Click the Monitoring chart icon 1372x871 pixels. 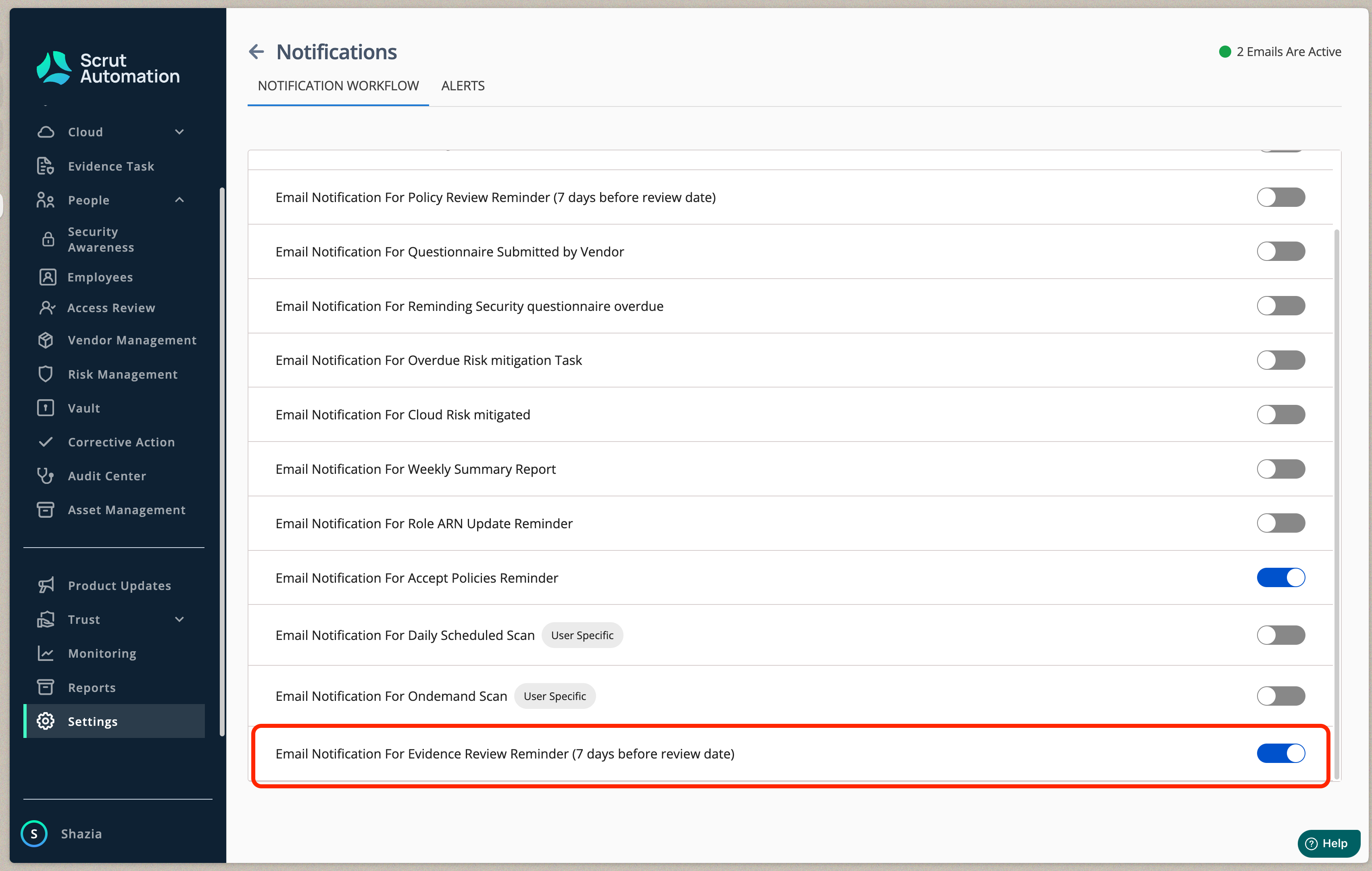46,653
